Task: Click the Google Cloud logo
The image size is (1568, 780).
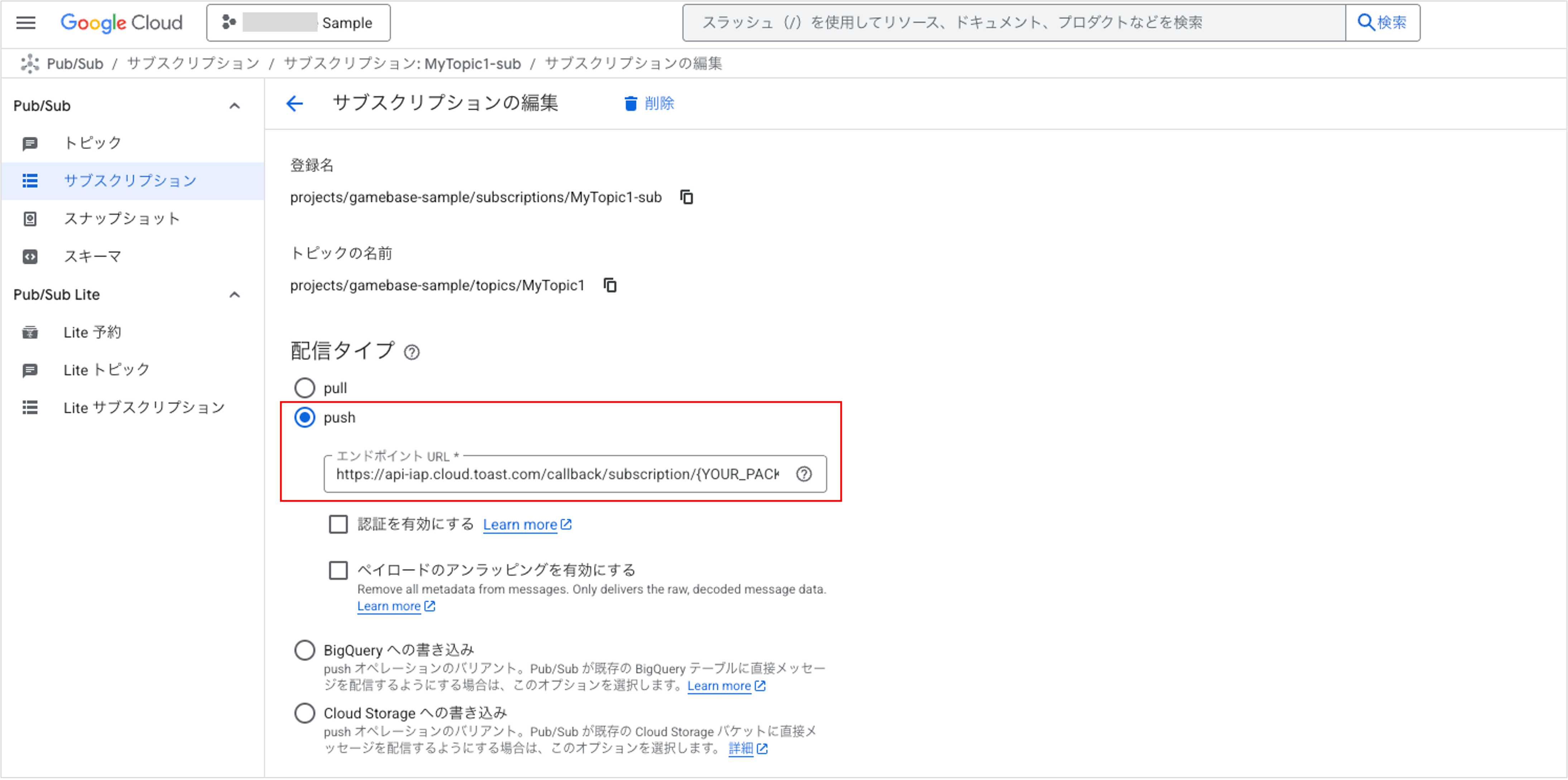Action: pyautogui.click(x=121, y=23)
